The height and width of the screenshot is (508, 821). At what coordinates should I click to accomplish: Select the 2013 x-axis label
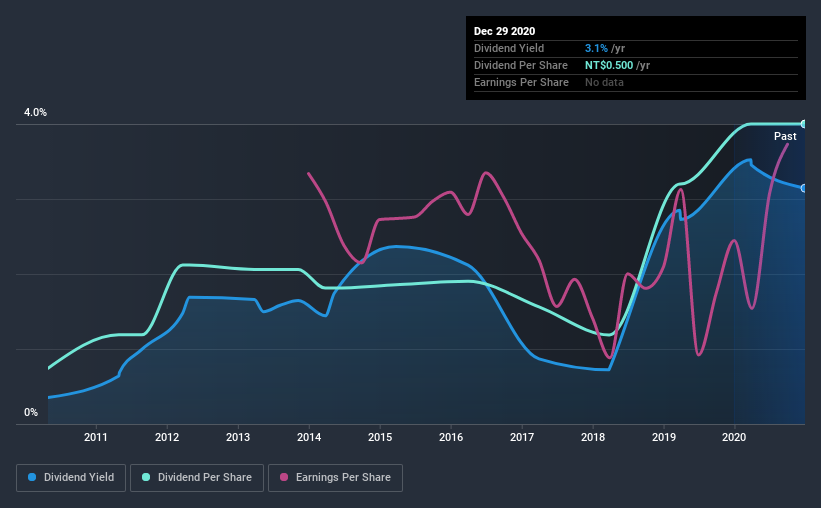[238, 437]
